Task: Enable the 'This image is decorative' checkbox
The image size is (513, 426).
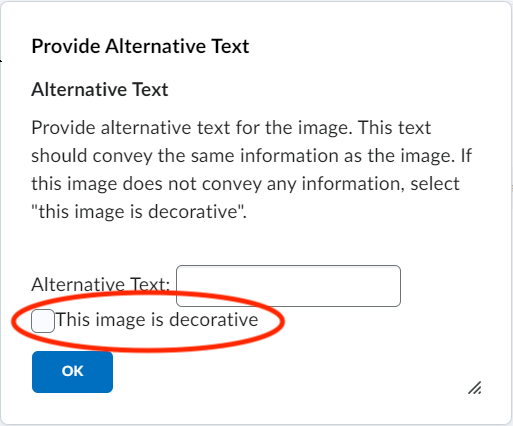Action: 43,321
